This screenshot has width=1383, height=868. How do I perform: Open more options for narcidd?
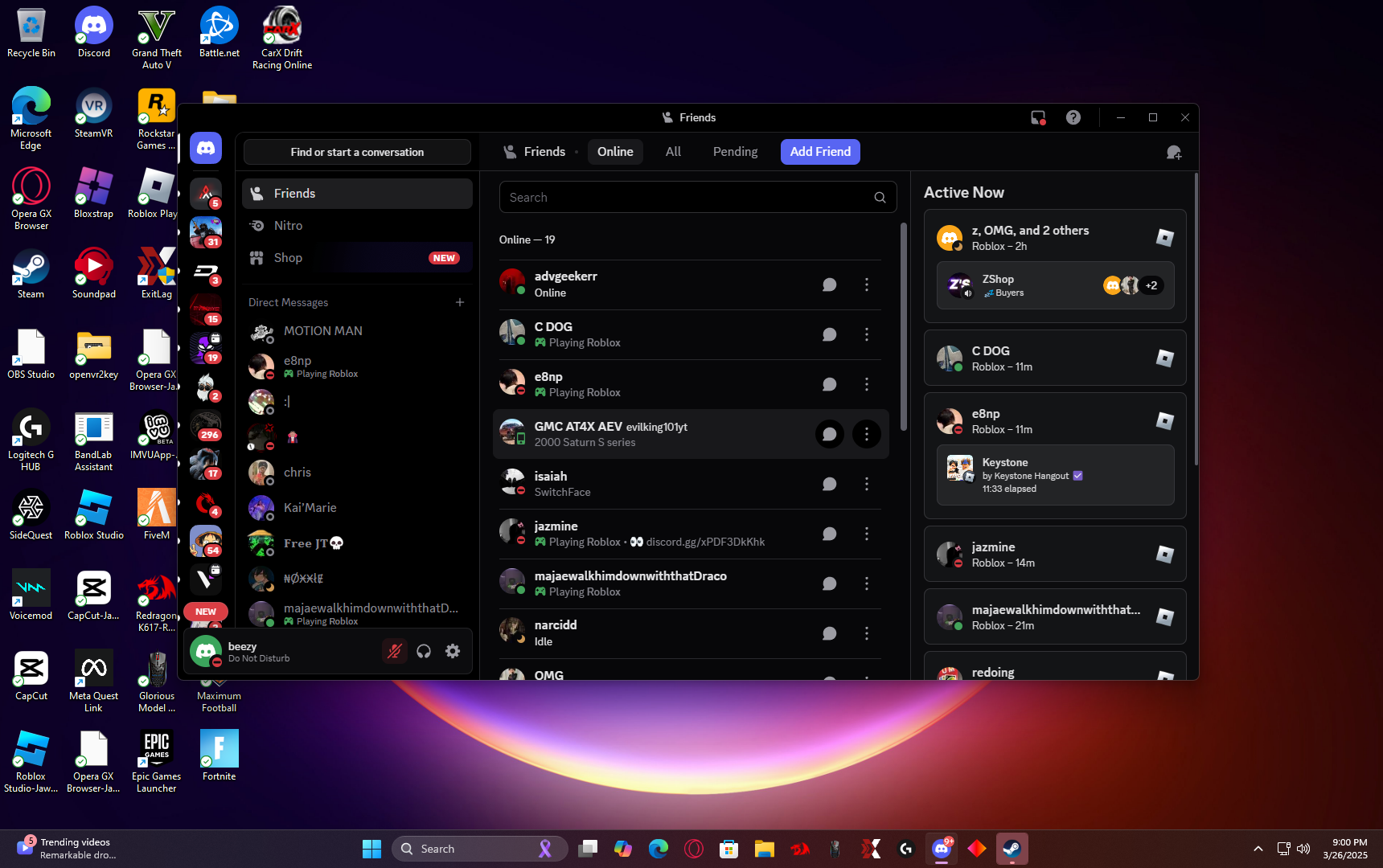point(867,633)
